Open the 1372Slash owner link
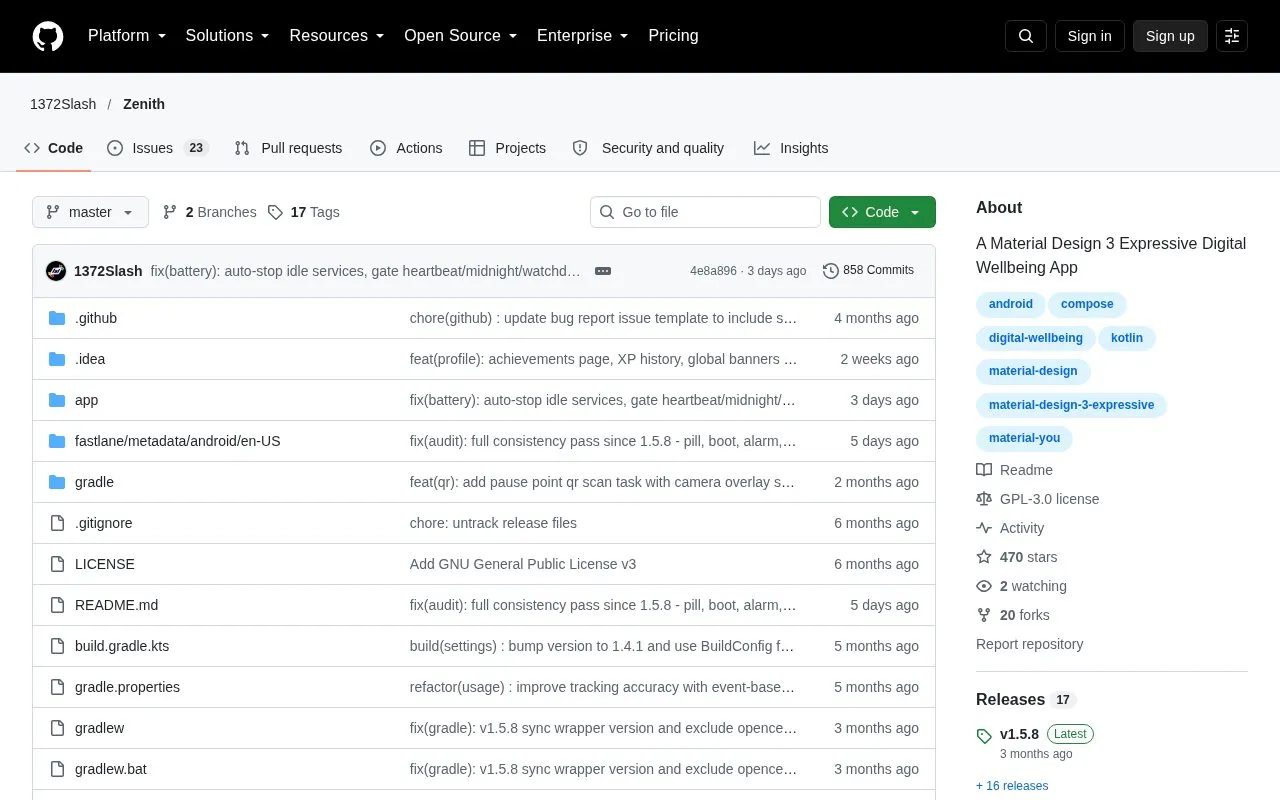The width and height of the screenshot is (1280, 800). (63, 104)
